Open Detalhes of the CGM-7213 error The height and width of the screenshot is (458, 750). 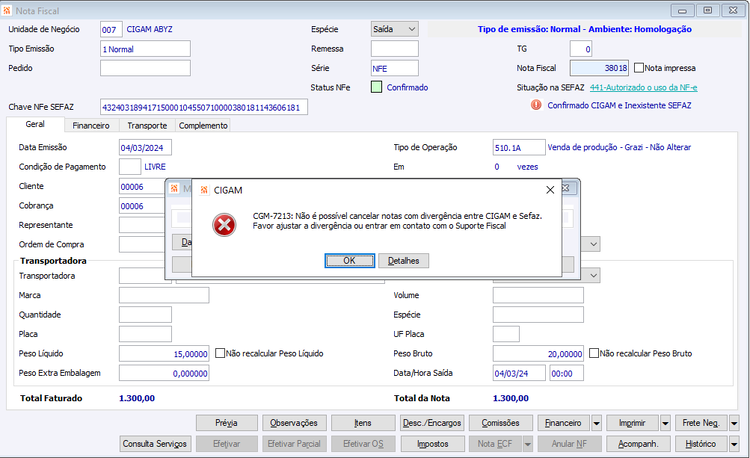tap(403, 261)
